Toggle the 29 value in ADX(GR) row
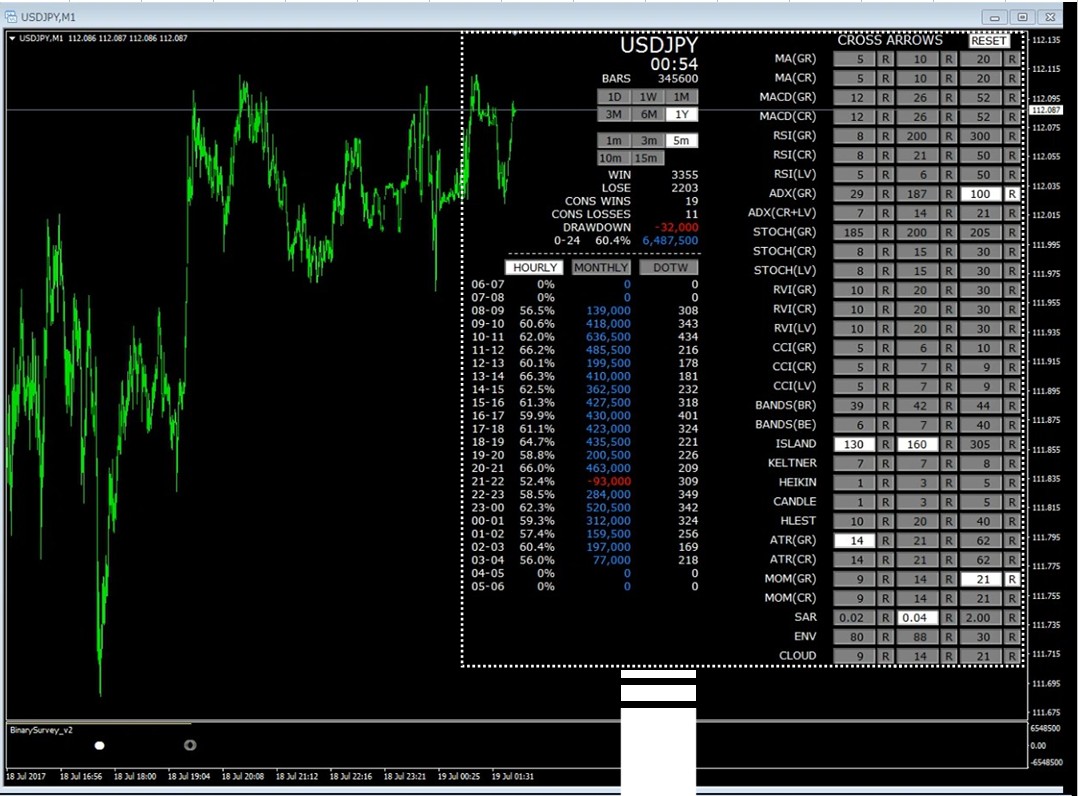Viewport: 1078px width, 796px height. [x=855, y=195]
